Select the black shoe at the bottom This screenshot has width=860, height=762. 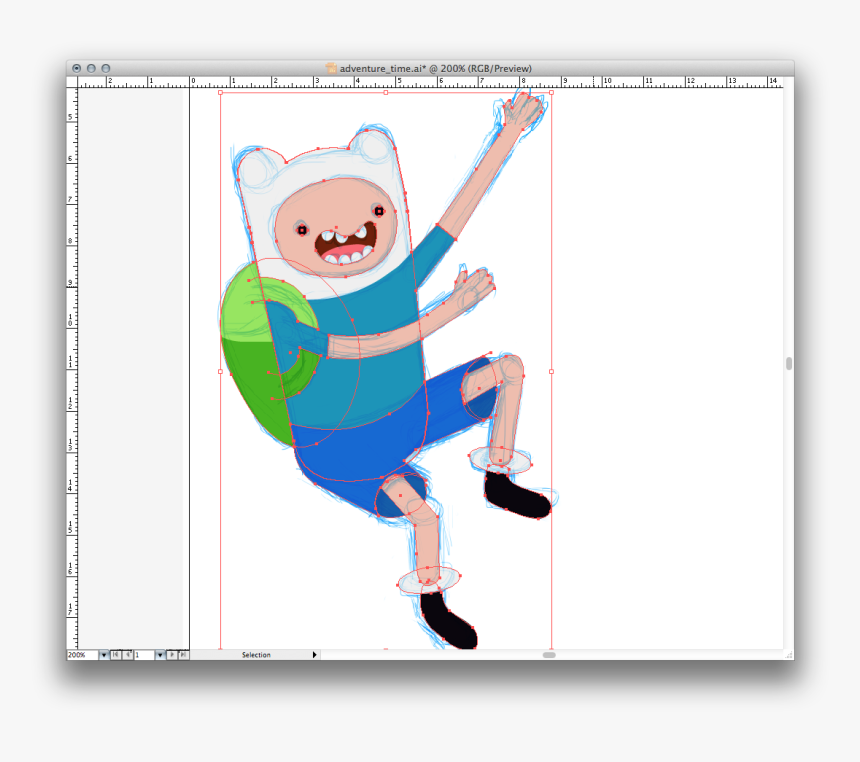tap(448, 620)
